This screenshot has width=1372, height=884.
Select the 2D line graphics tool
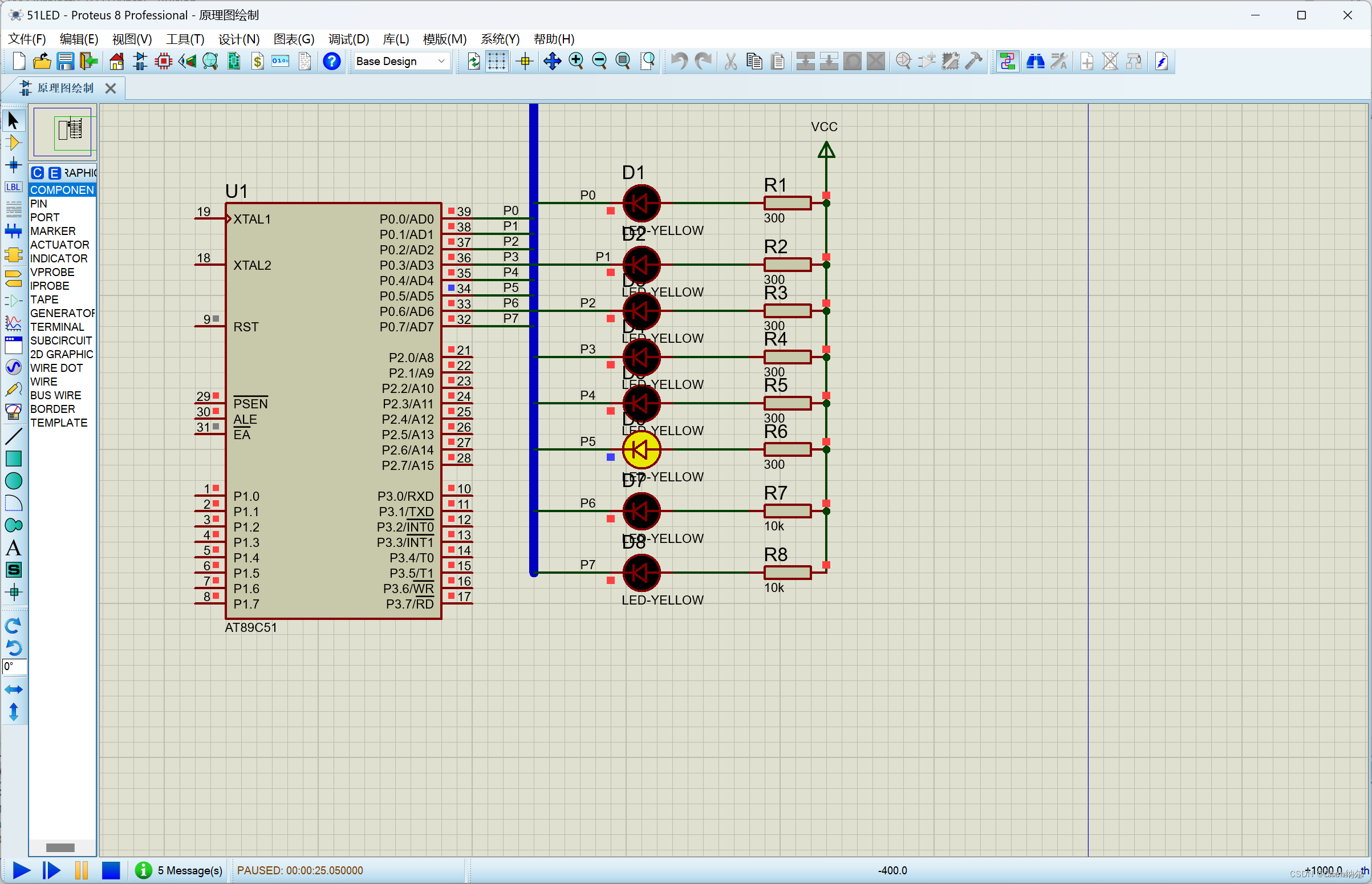point(13,437)
